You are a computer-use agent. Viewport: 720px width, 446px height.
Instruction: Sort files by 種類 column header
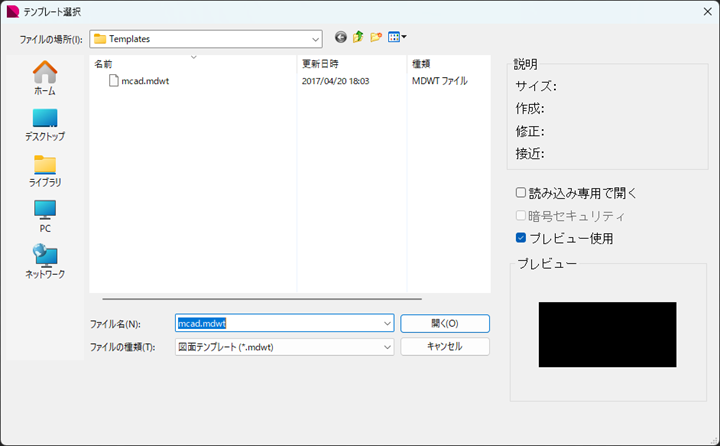pos(449,64)
